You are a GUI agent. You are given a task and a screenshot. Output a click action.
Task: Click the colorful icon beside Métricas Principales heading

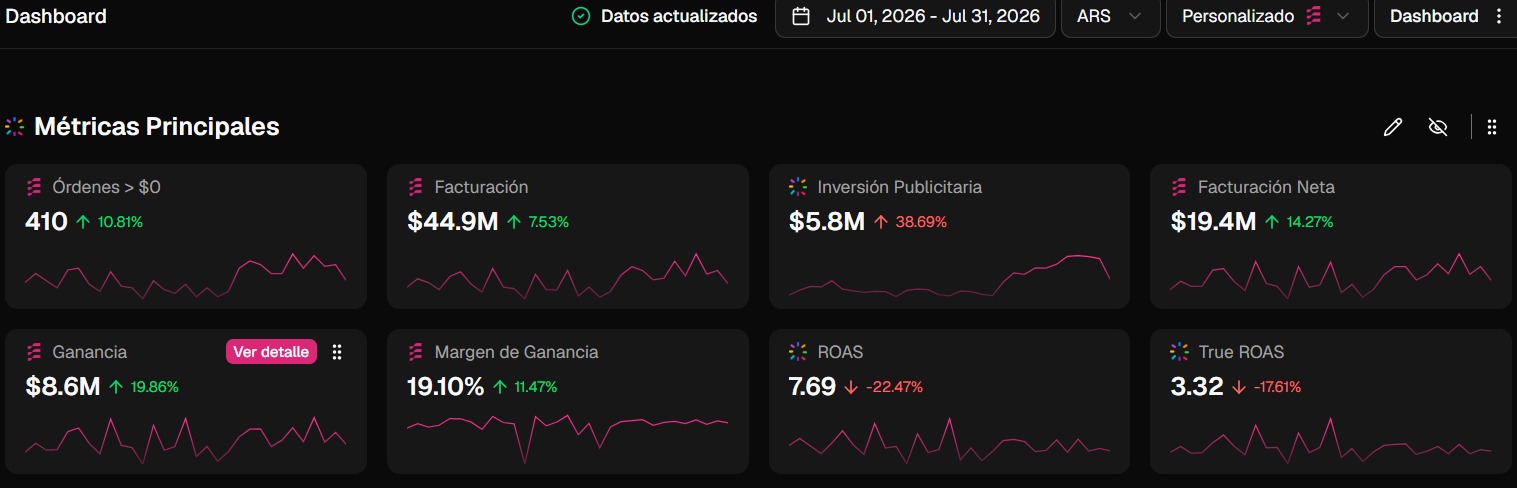[x=14, y=127]
